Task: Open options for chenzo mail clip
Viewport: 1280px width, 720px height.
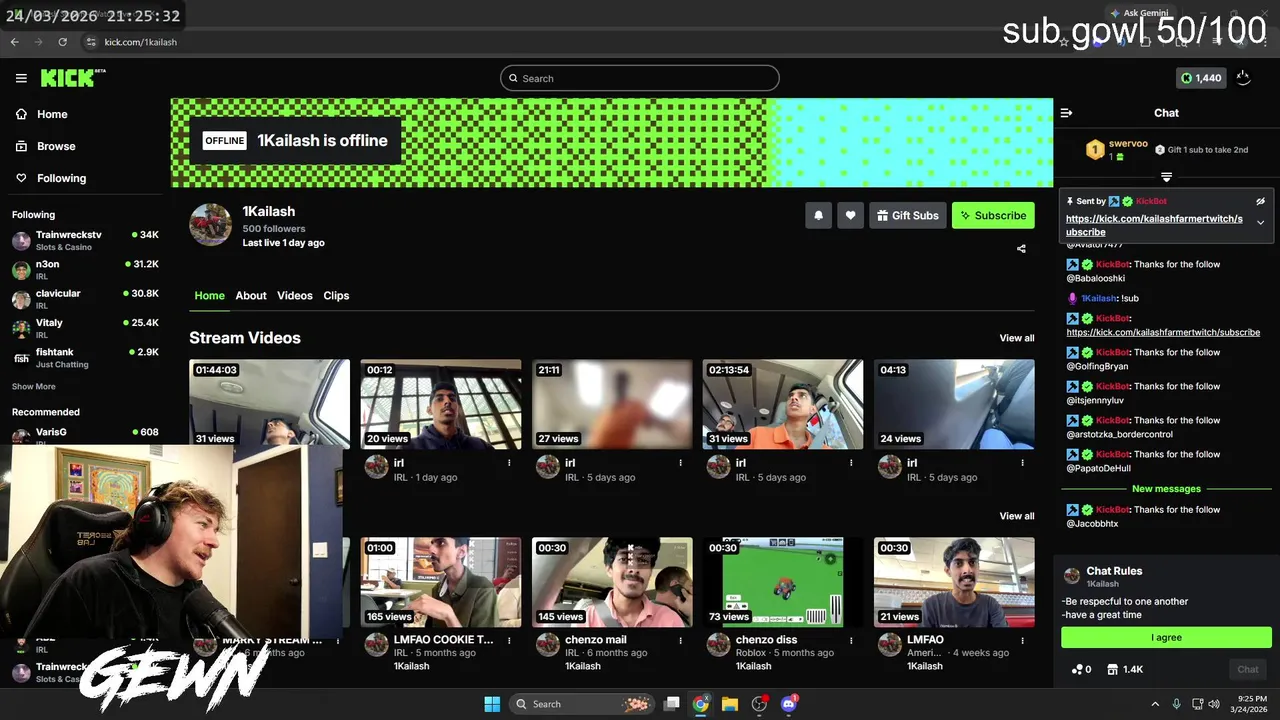Action: click(680, 640)
